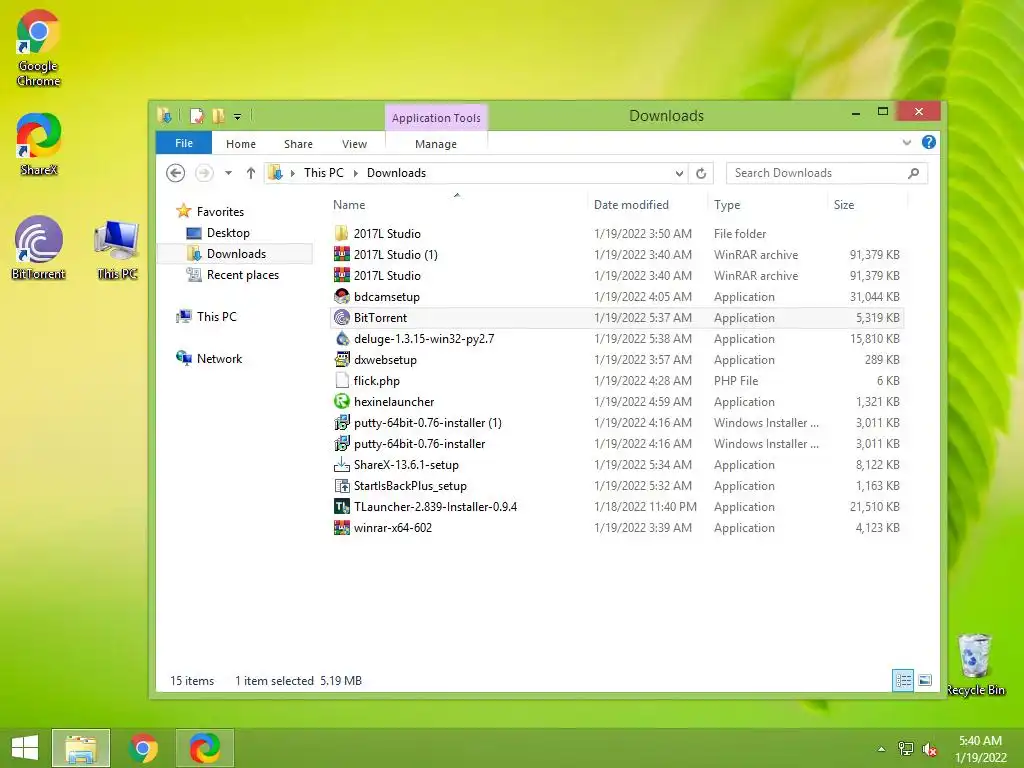Click File Explorer on the taskbar
This screenshot has width=1024, height=768.
(81, 748)
